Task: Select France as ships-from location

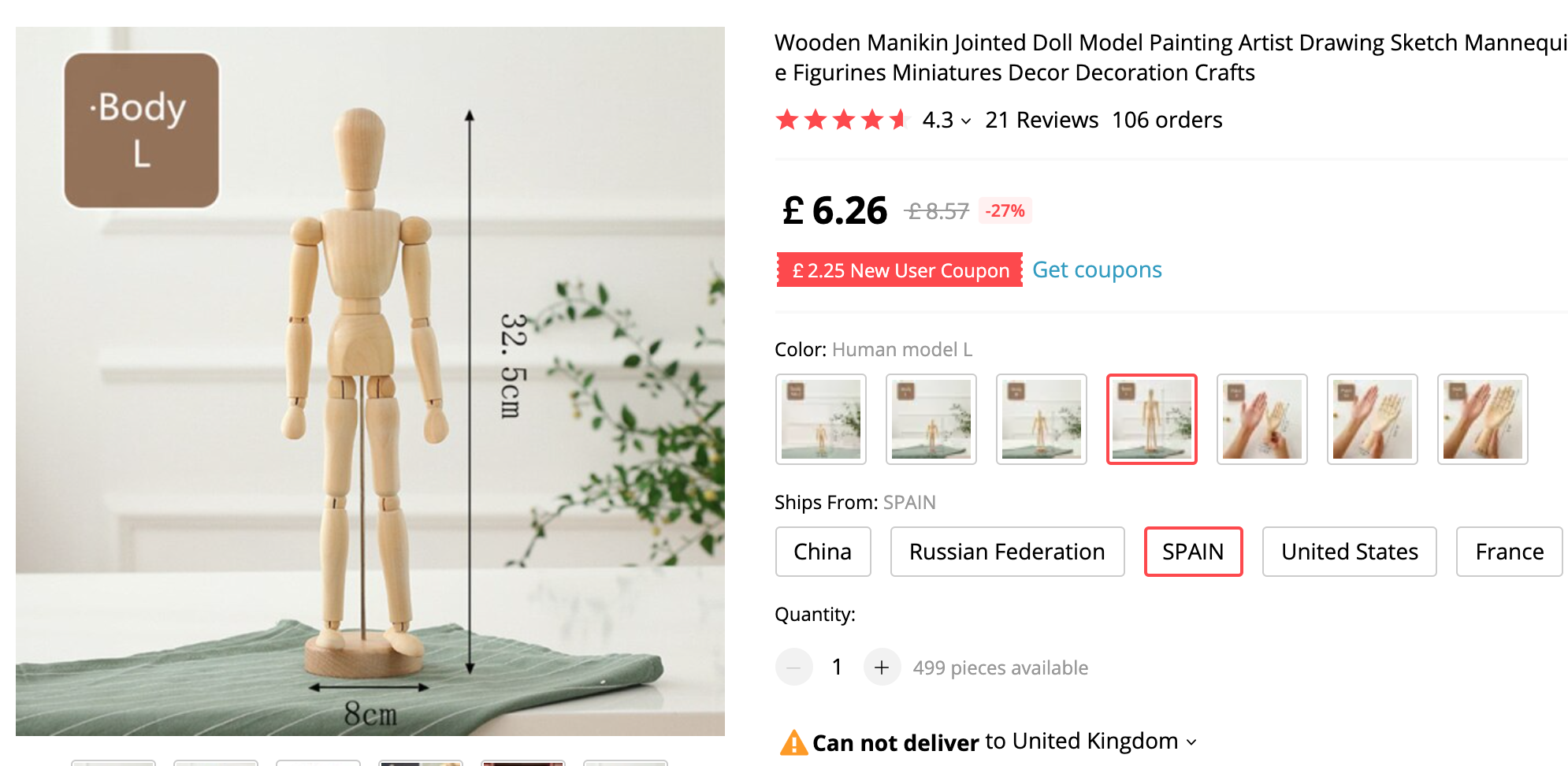Action: [1509, 552]
